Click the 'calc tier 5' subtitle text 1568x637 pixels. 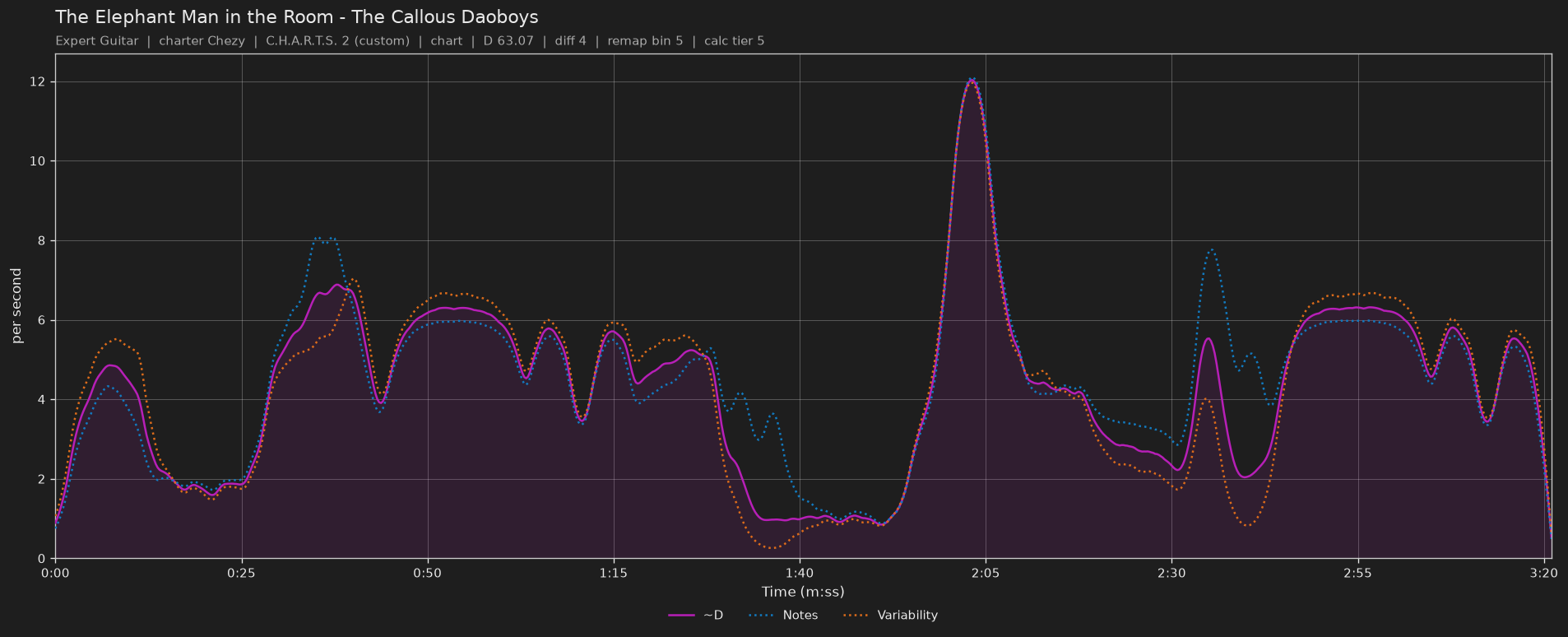[734, 41]
